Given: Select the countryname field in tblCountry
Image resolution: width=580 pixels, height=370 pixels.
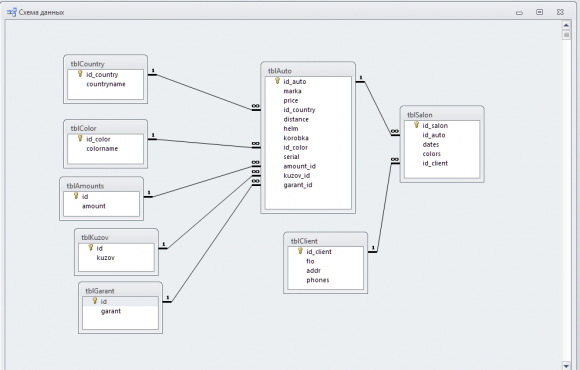Looking at the screenshot, I should click(x=105, y=84).
